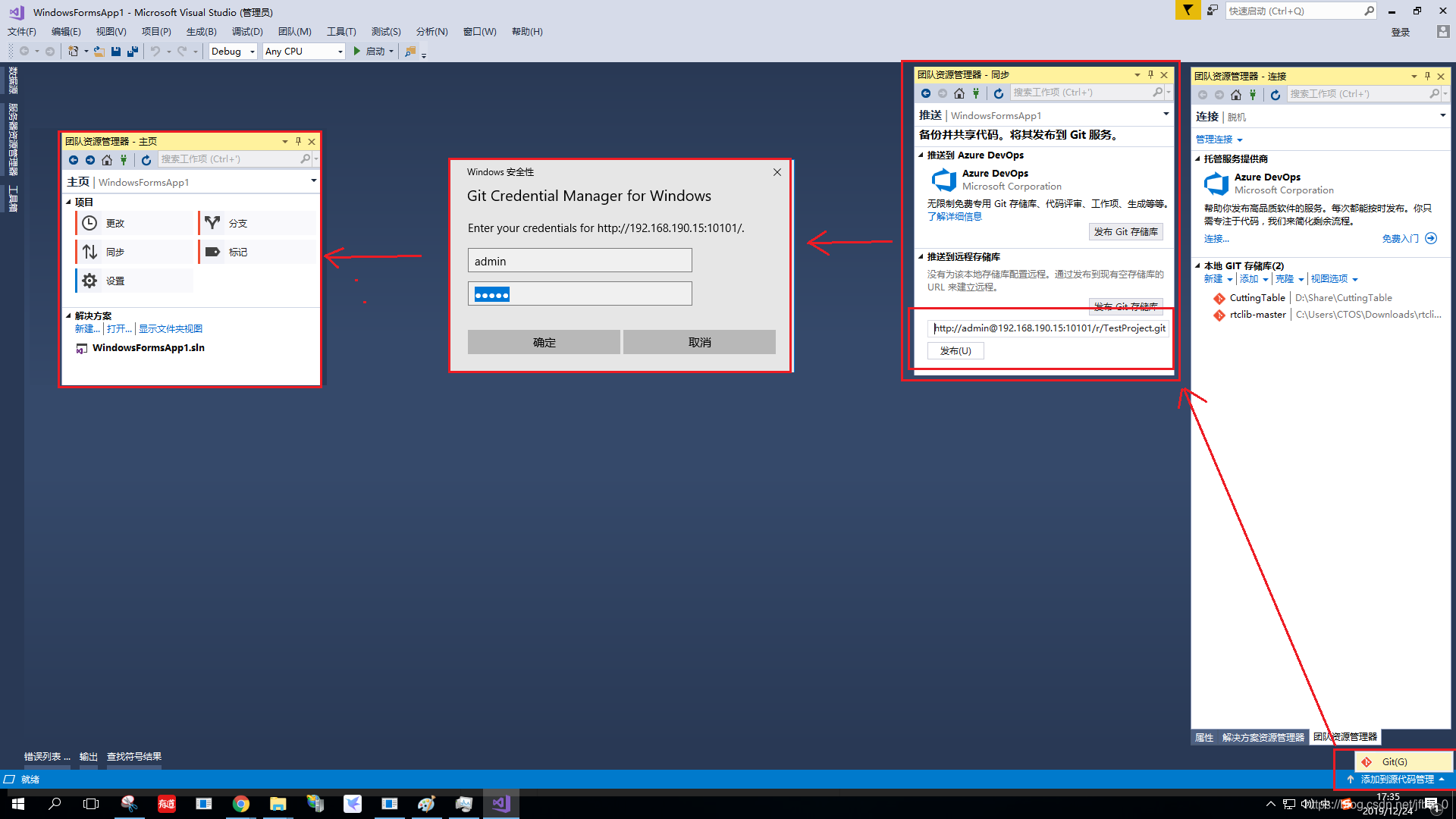Open Debug configuration dropdown
This screenshot has height=819, width=1456.
click(233, 52)
